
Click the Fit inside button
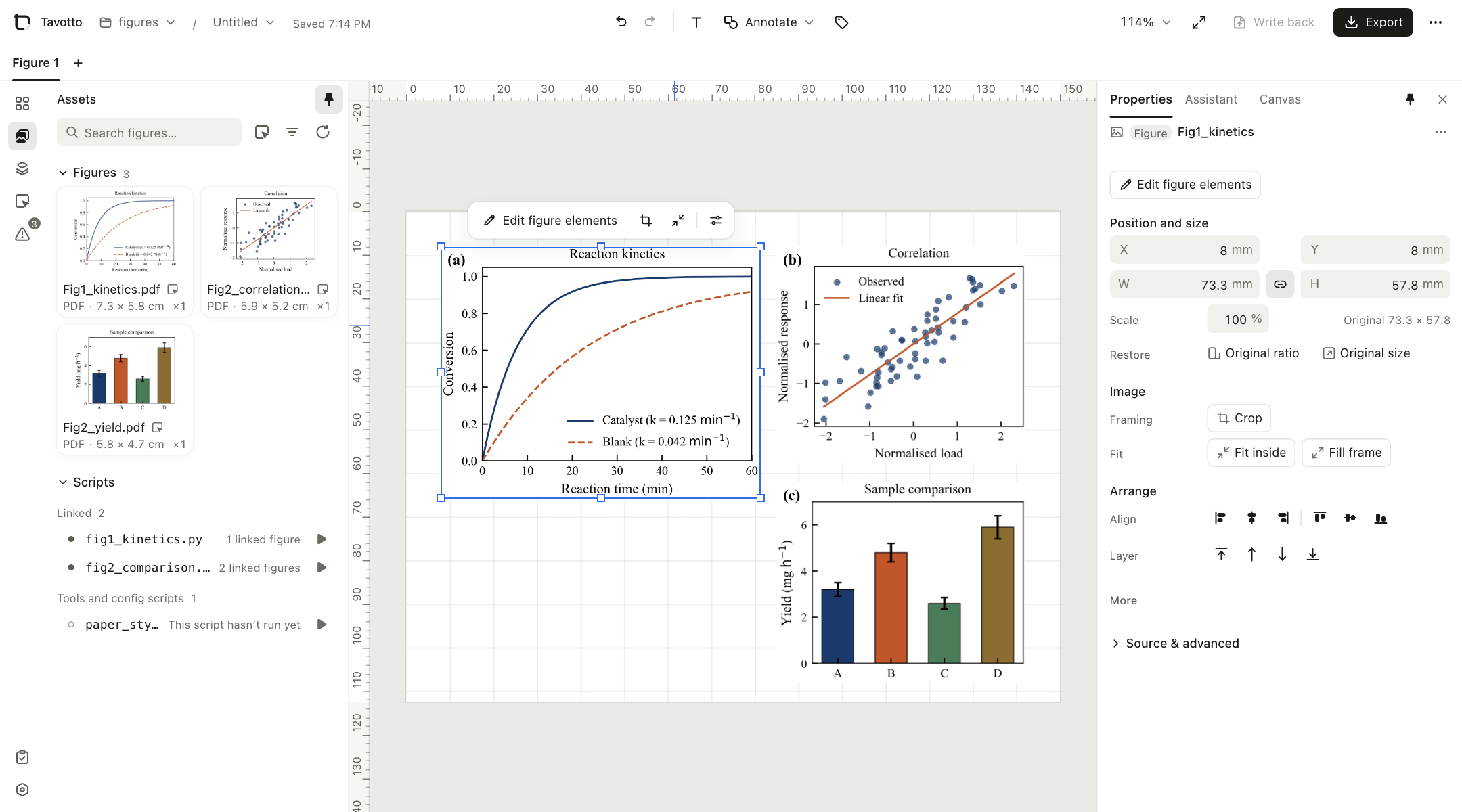[1251, 453]
